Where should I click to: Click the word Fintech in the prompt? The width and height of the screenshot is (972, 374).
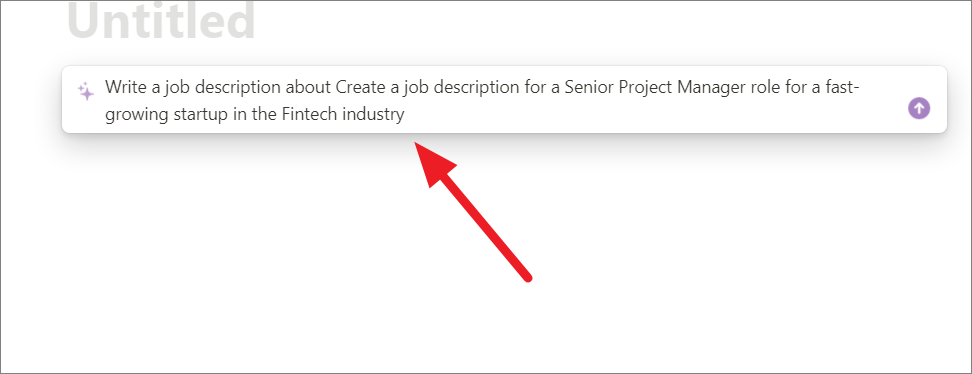coord(309,114)
